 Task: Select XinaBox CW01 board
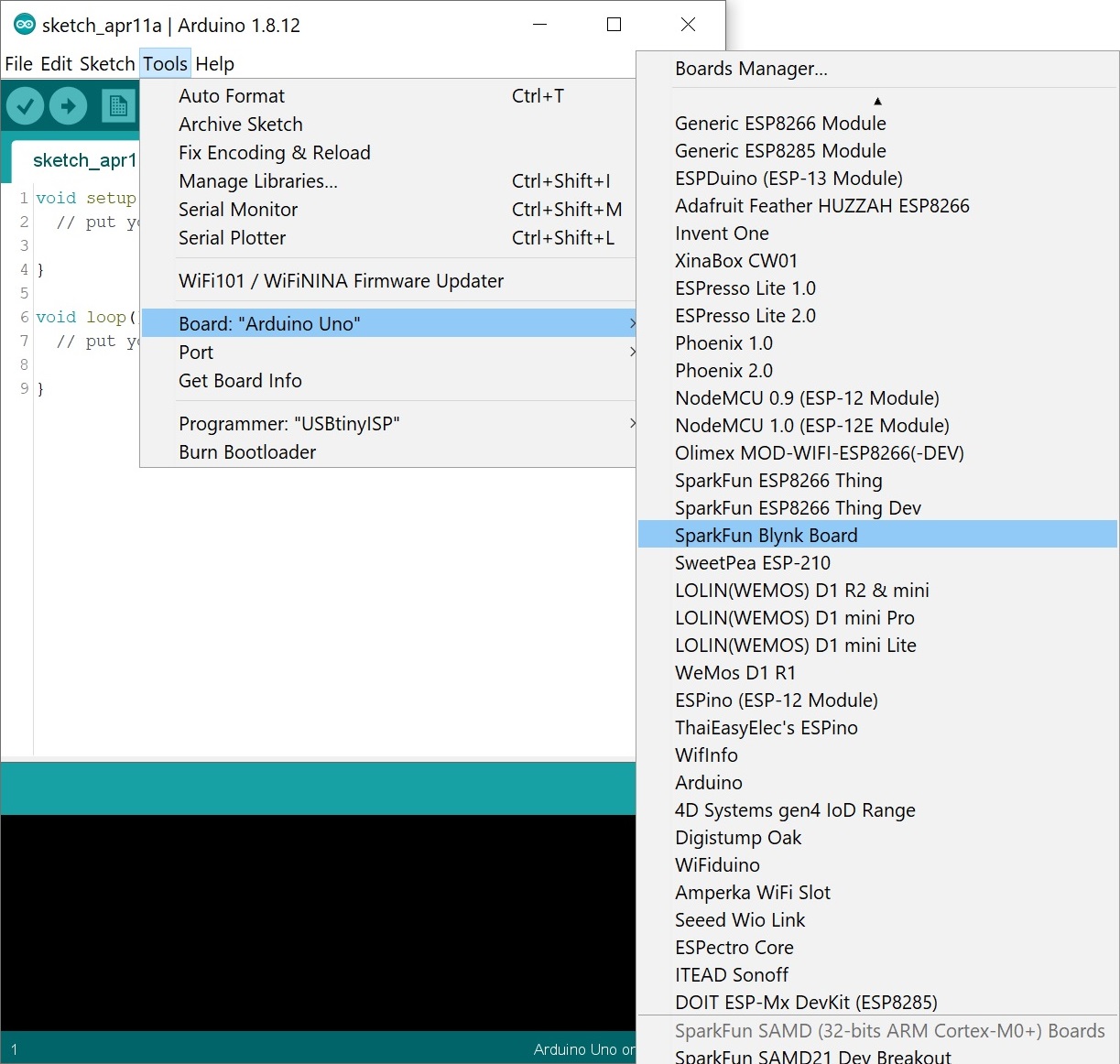pyautogui.click(x=877, y=261)
